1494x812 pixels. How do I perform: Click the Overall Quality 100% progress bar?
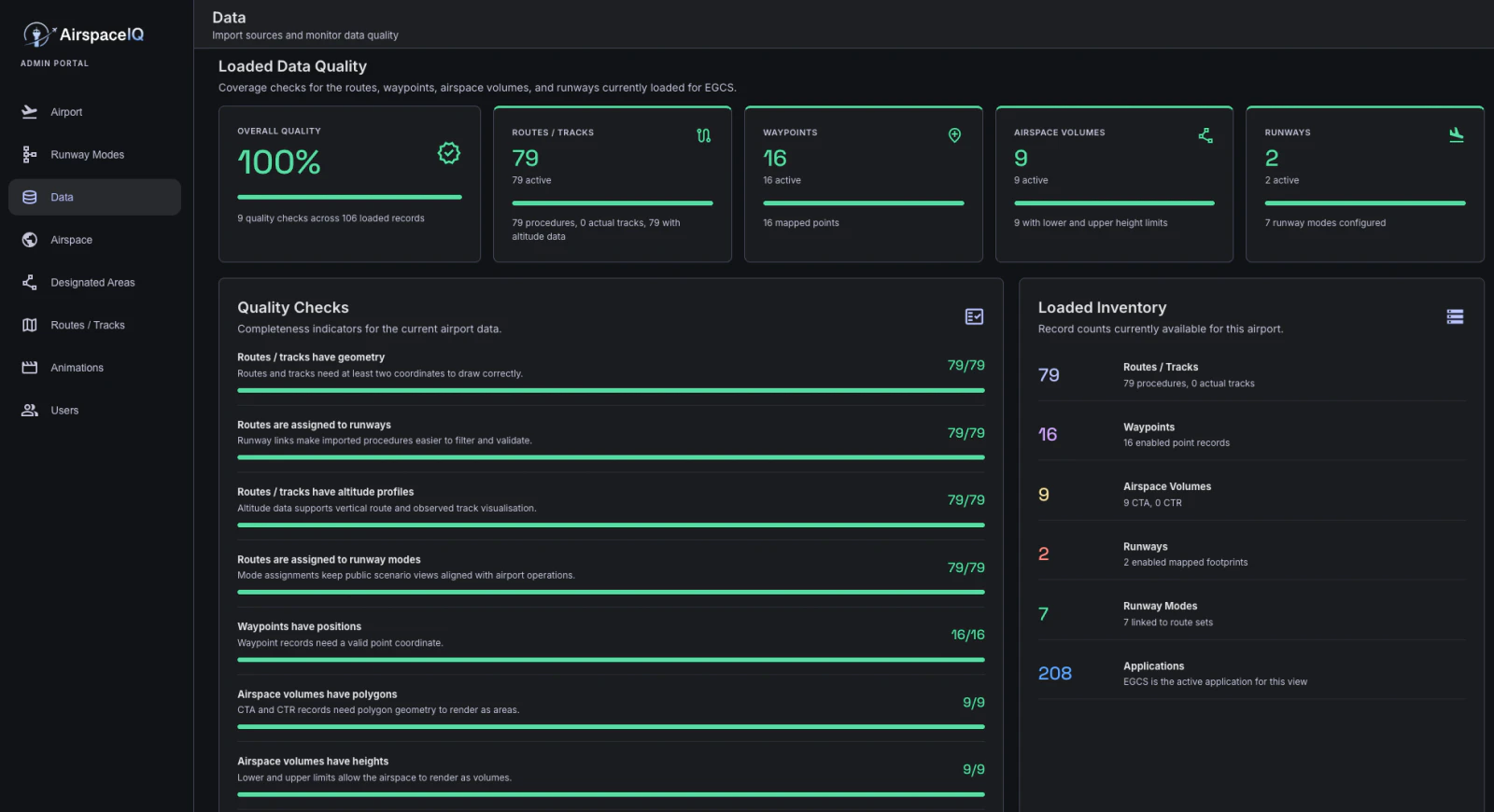pyautogui.click(x=349, y=197)
